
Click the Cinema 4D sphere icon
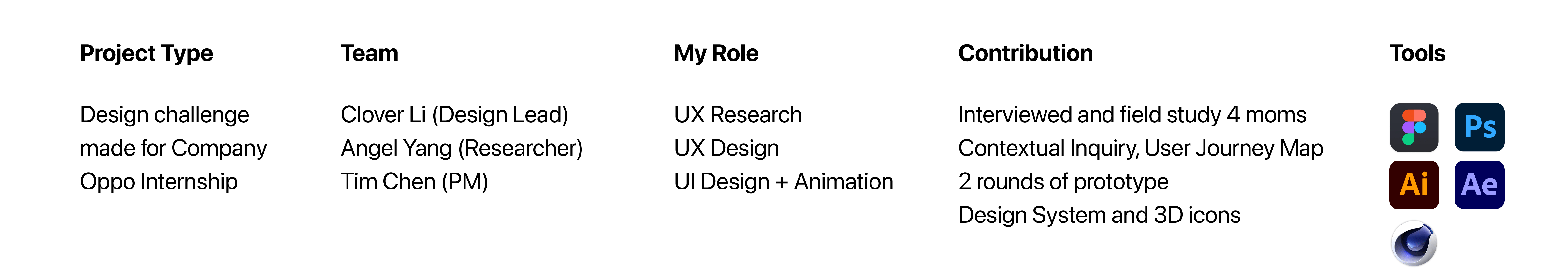(x=1414, y=243)
